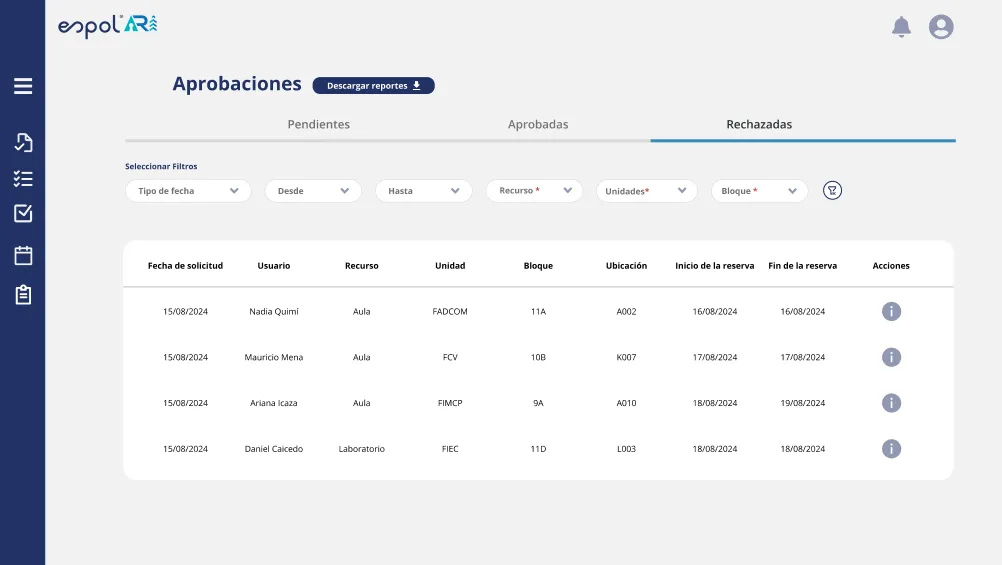1002x565 pixels.
Task: View info for Daniel Caicedo's request
Action: pos(891,449)
